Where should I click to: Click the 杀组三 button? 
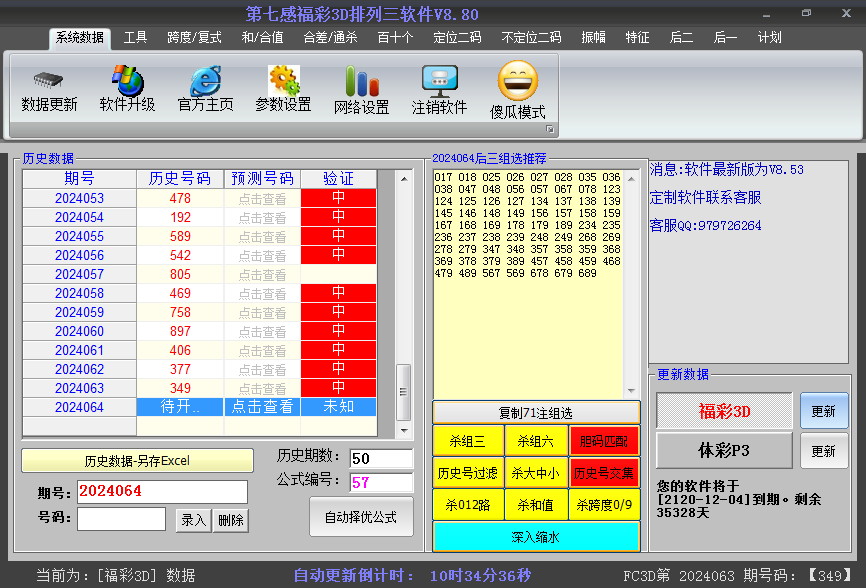coord(468,441)
